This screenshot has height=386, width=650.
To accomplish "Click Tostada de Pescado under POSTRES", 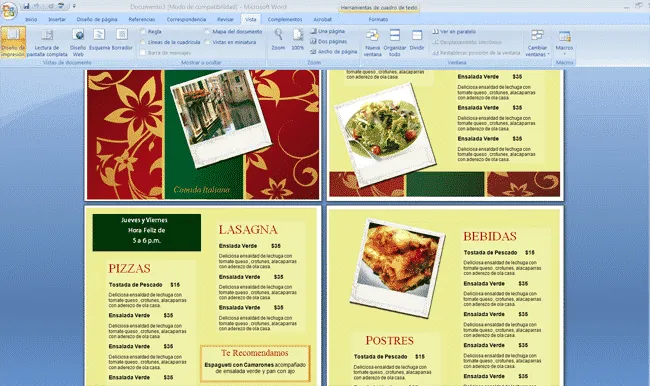I will [x=380, y=357].
